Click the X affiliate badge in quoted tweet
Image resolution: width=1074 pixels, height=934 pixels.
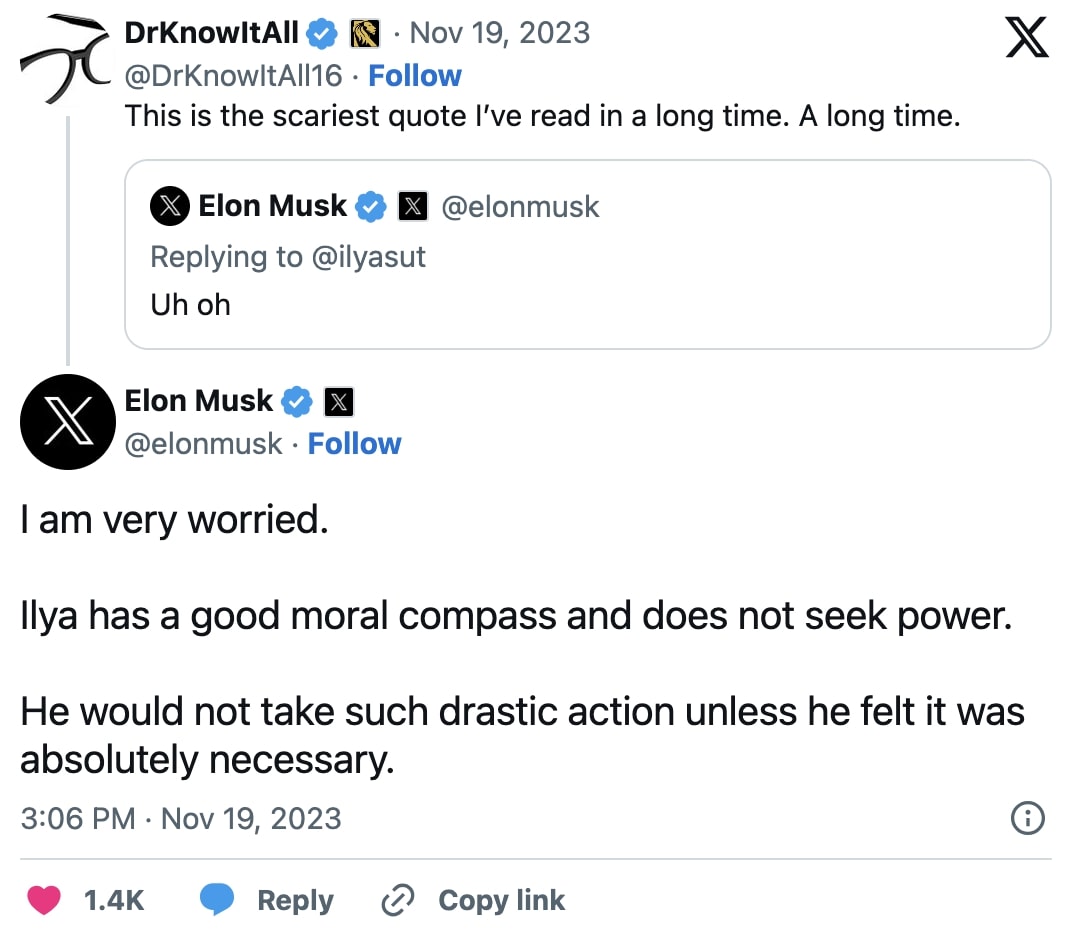[413, 207]
